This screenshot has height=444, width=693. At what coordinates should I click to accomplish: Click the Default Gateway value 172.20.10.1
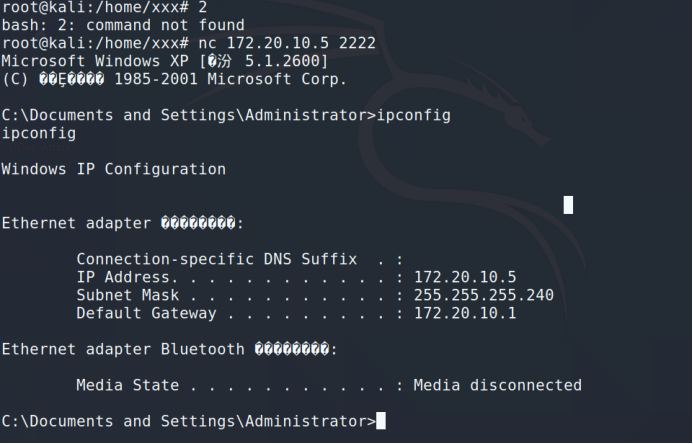click(465, 313)
